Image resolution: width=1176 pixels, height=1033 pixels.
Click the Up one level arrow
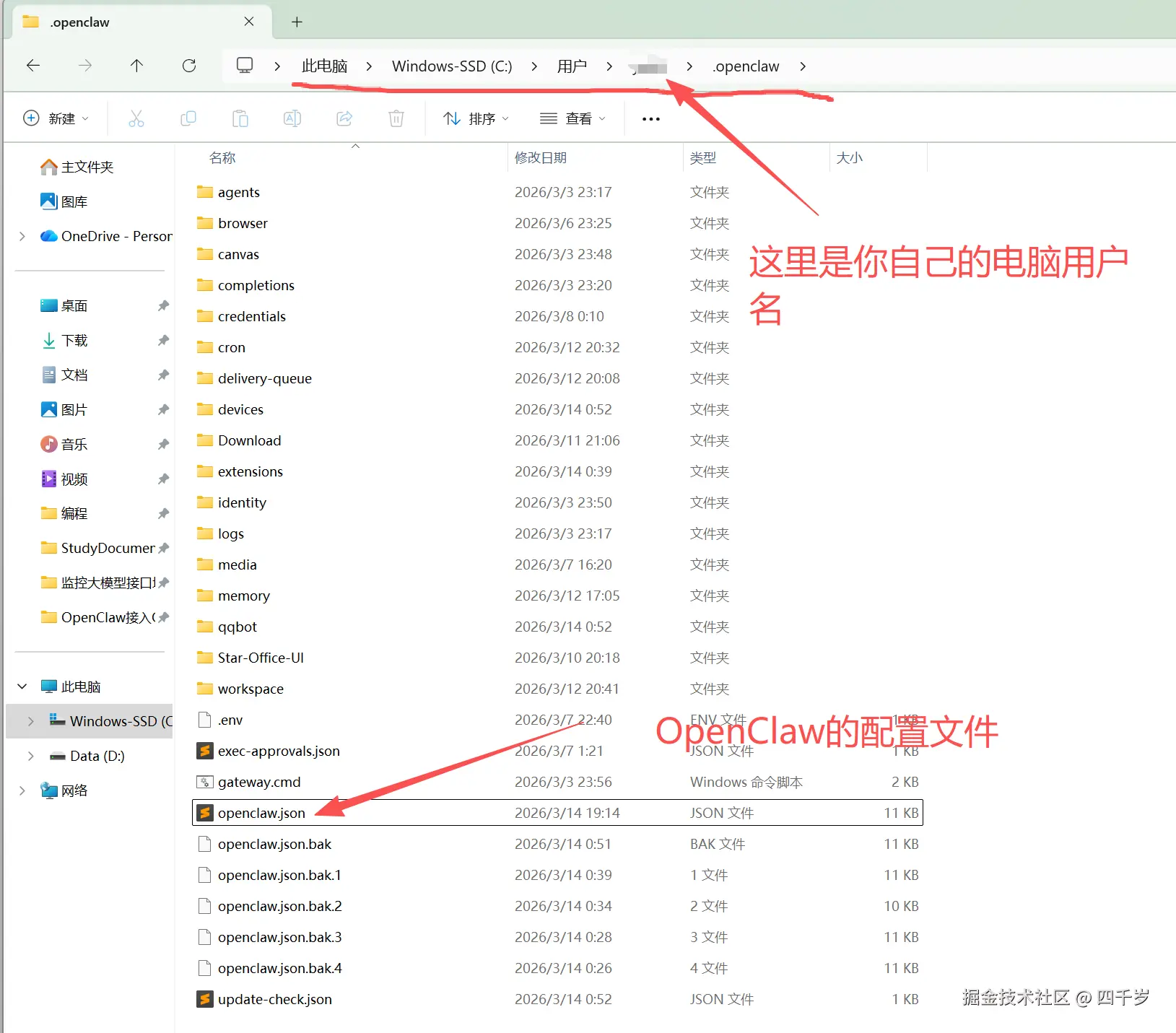tap(137, 65)
